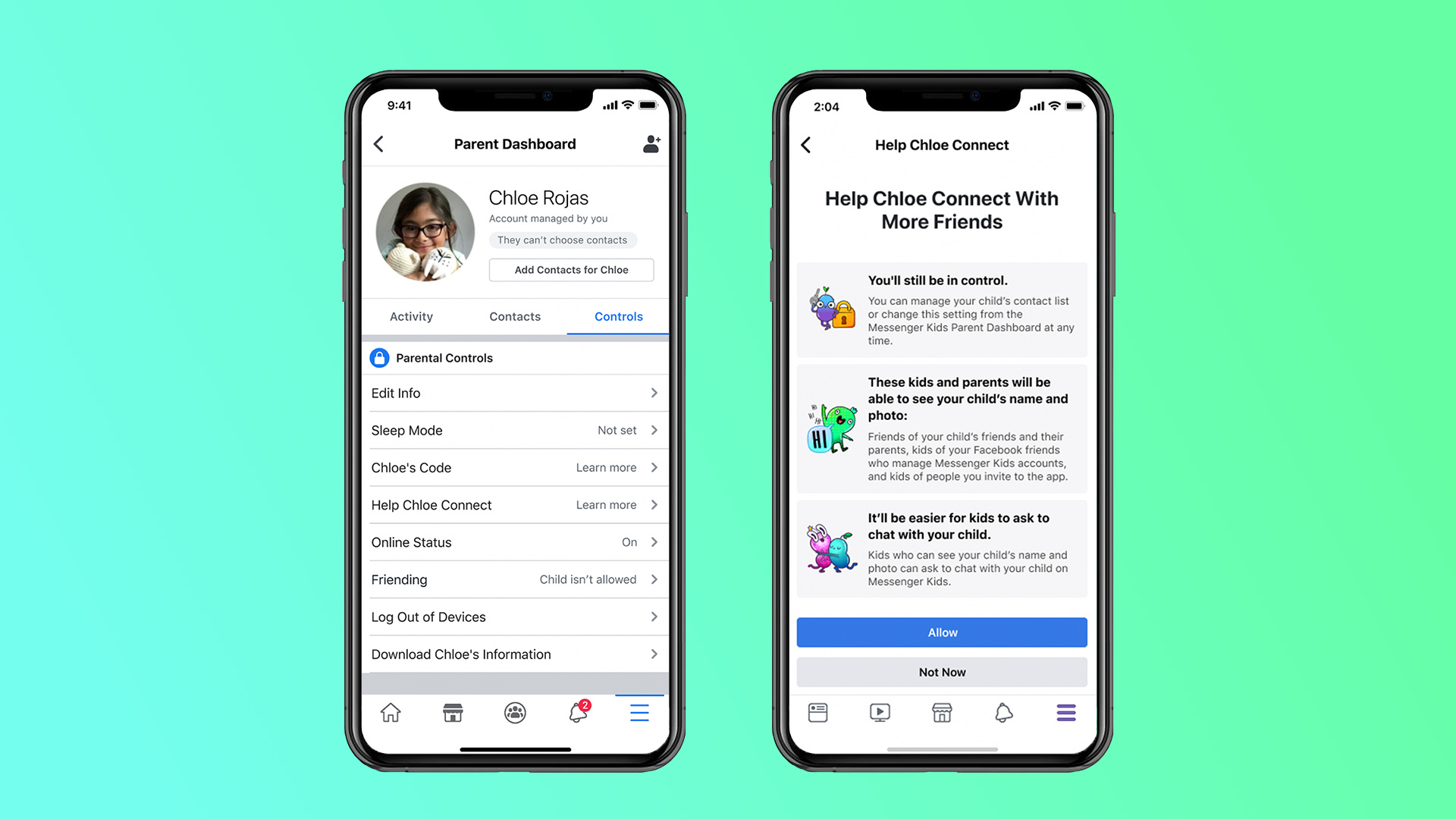The height and width of the screenshot is (819, 1456).
Task: Tap the Parent Dashboard profile icon
Action: coord(649,144)
